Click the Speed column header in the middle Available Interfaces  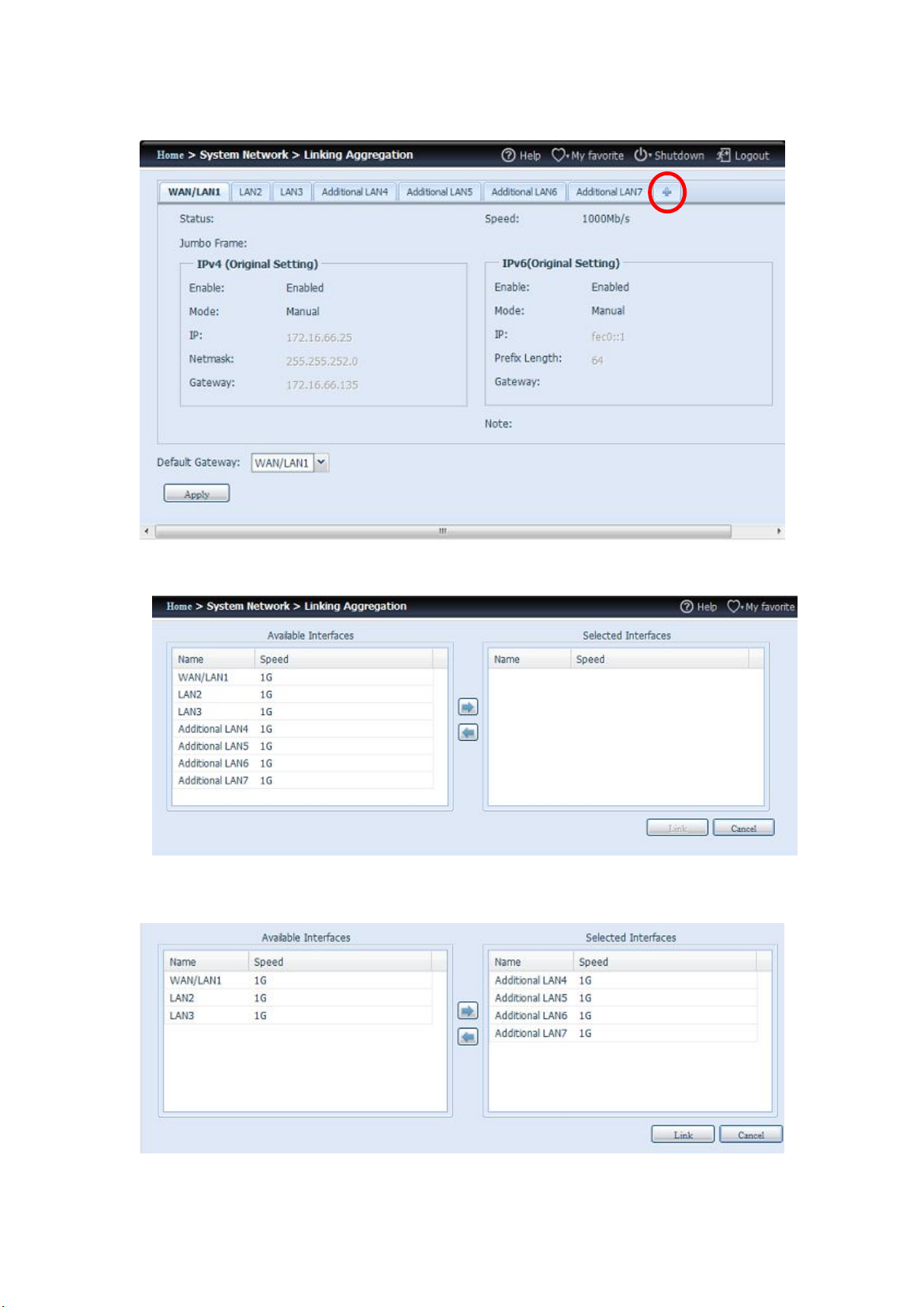pos(344,659)
